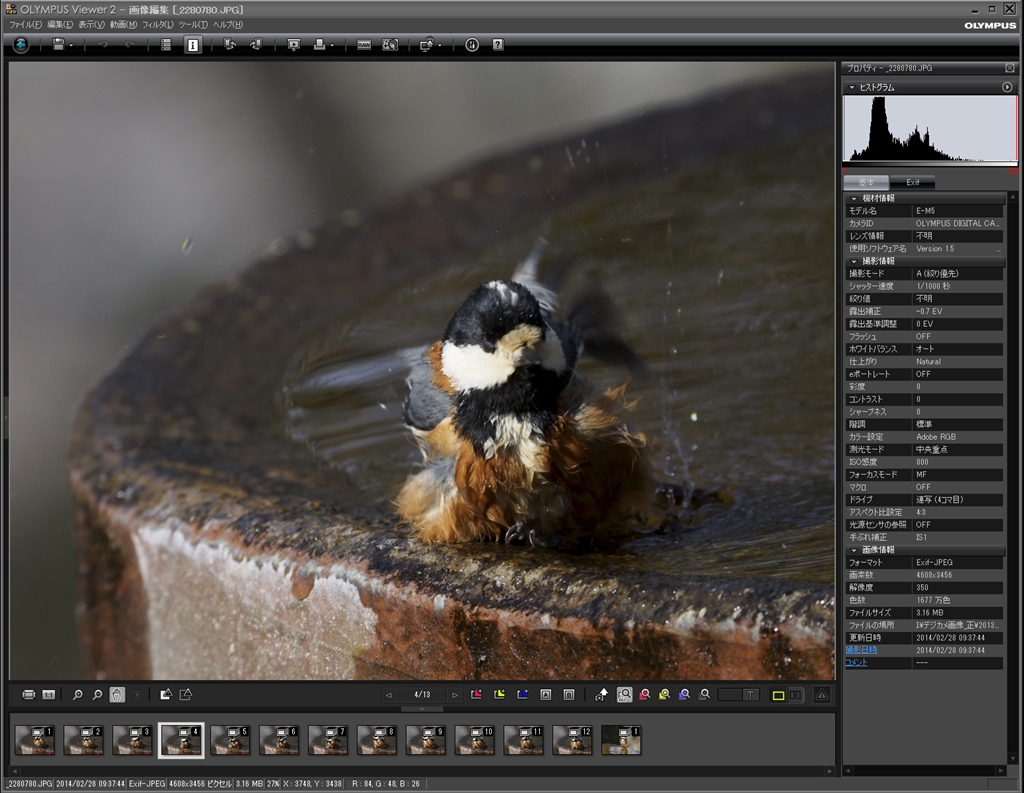The width and height of the screenshot is (1024, 793).
Task: Switch to the Exif tab
Action: (x=913, y=182)
